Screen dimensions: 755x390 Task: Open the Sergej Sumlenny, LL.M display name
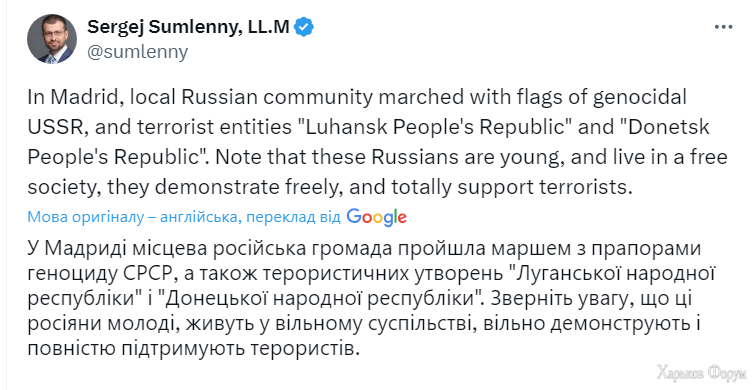click(x=188, y=27)
